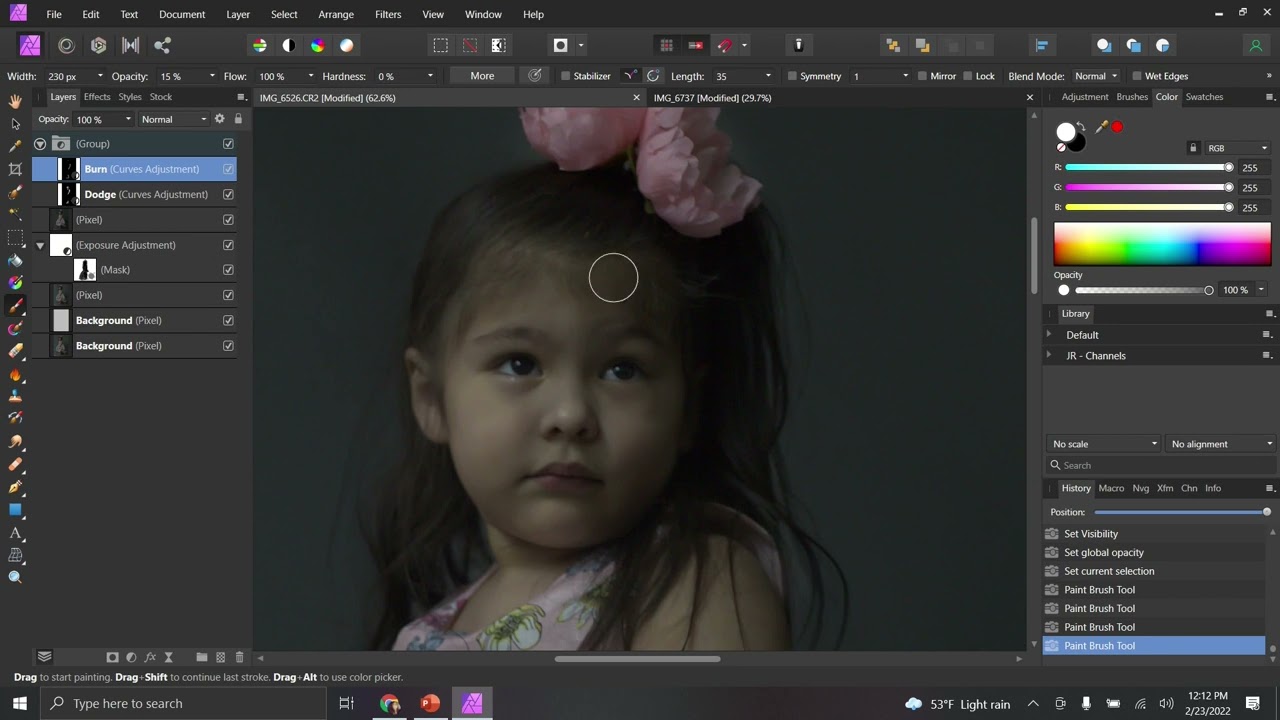The width and height of the screenshot is (1280, 720).
Task: Open the layer blend mode dropdown
Action: tap(173, 119)
